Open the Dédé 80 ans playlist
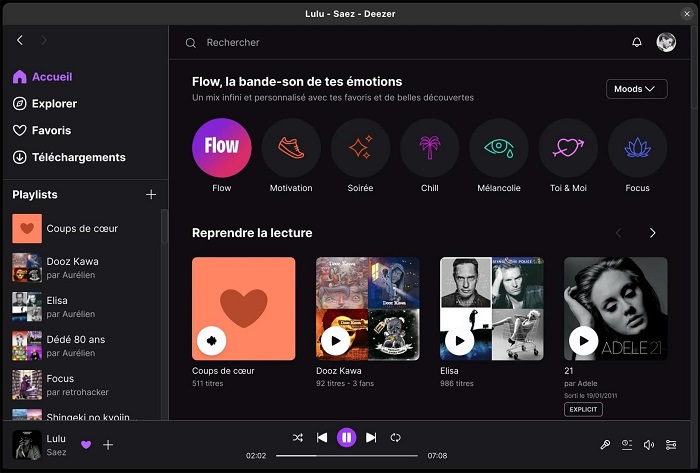The image size is (700, 473). click(83, 346)
